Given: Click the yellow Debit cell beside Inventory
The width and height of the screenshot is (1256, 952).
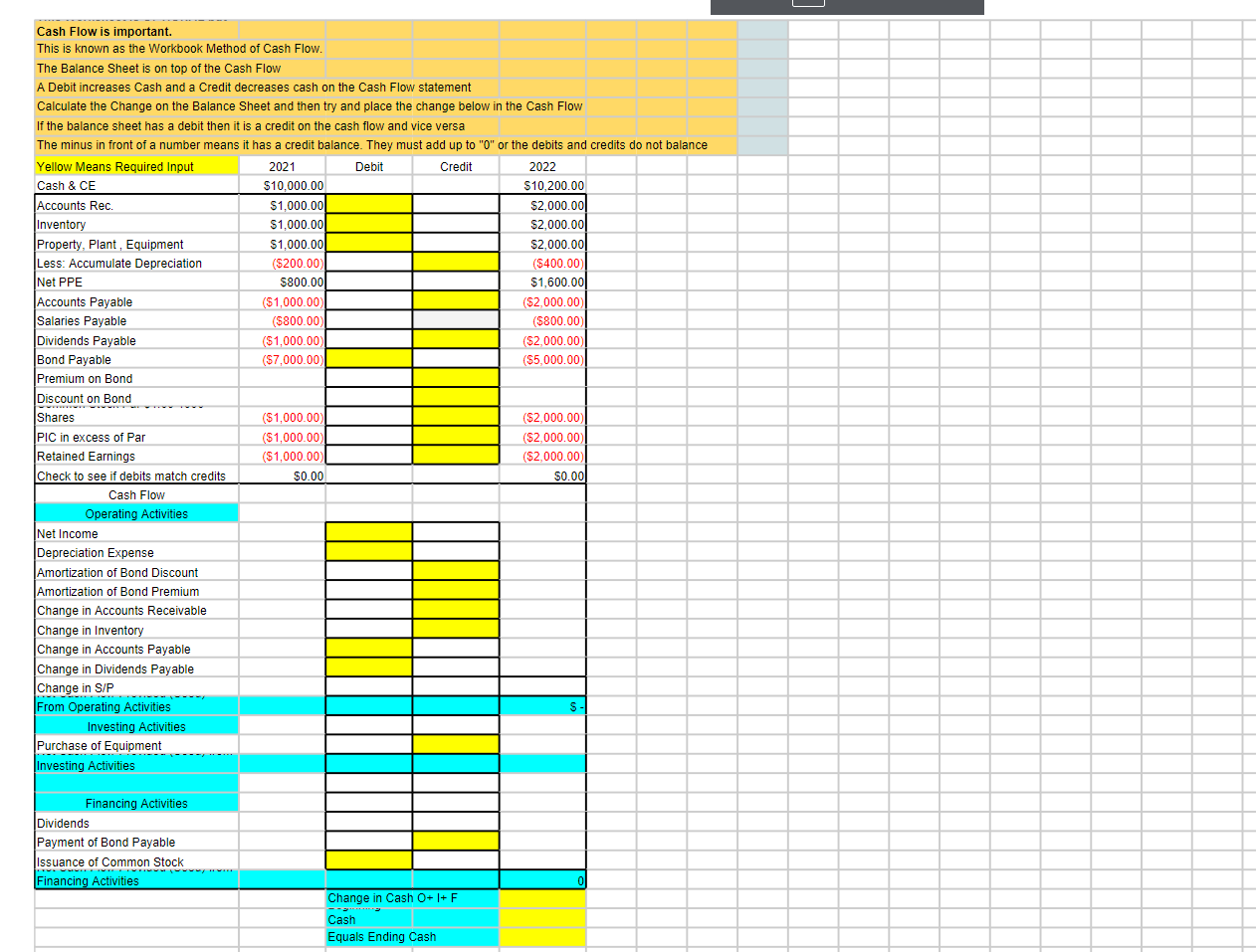Looking at the screenshot, I should [x=368, y=223].
